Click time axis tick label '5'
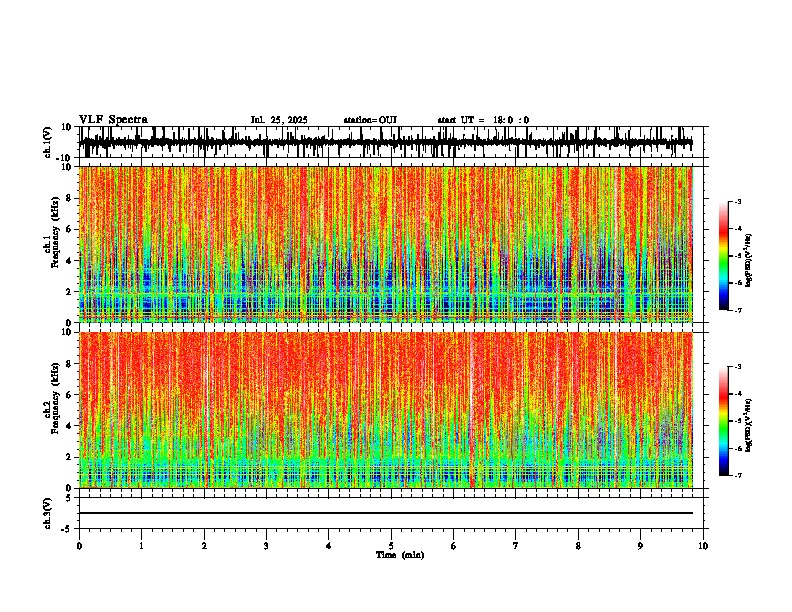792x612 pixels. tap(391, 546)
